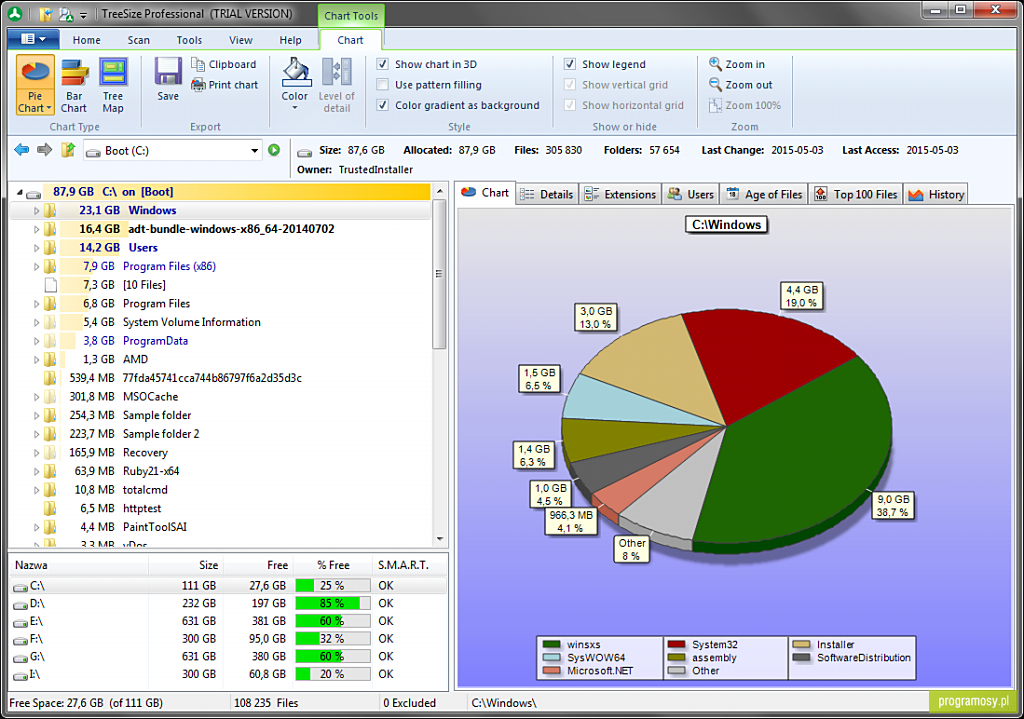Click the Installer legend color swatch
1024x719 pixels.
click(801, 645)
